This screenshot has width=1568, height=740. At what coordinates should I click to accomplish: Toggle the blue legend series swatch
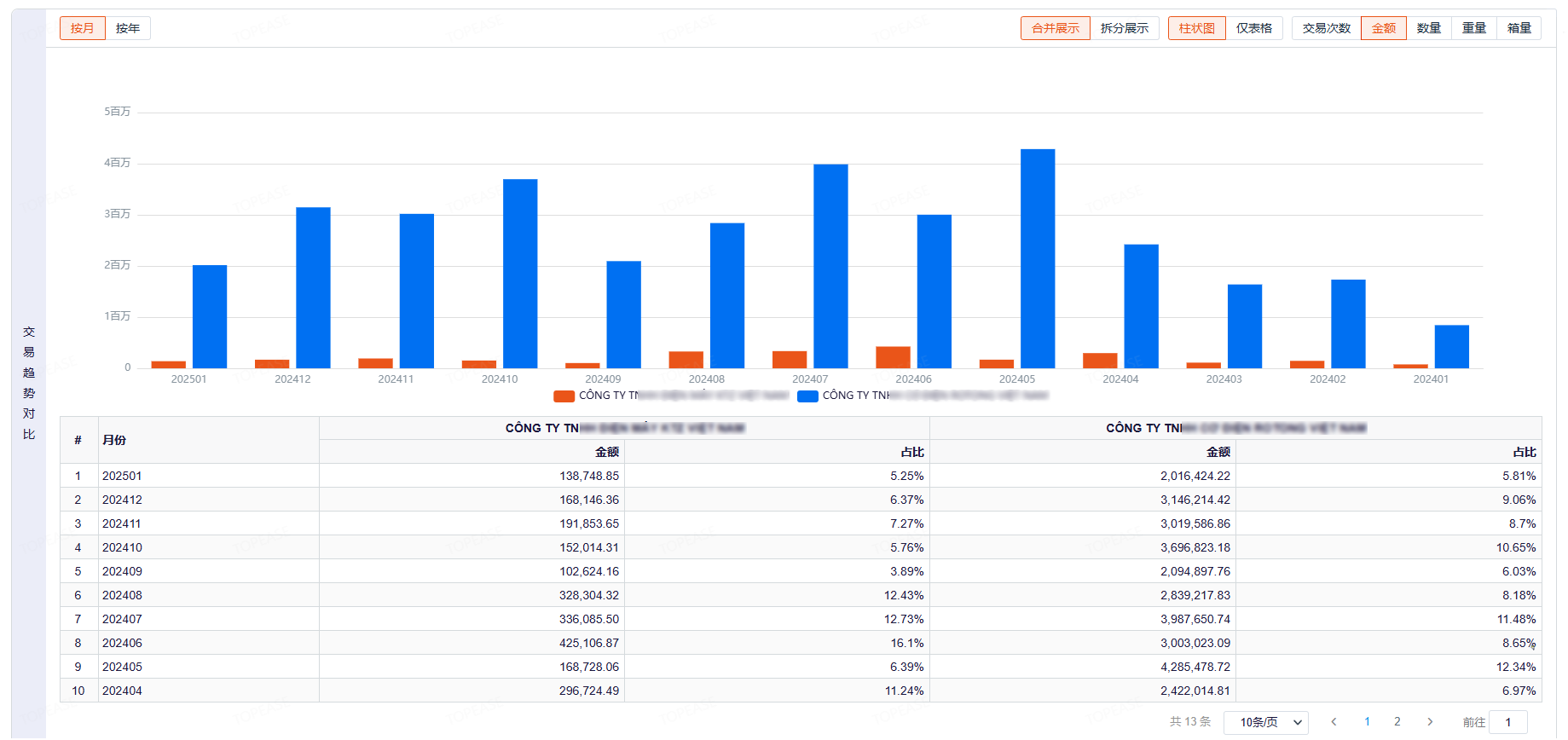click(807, 396)
